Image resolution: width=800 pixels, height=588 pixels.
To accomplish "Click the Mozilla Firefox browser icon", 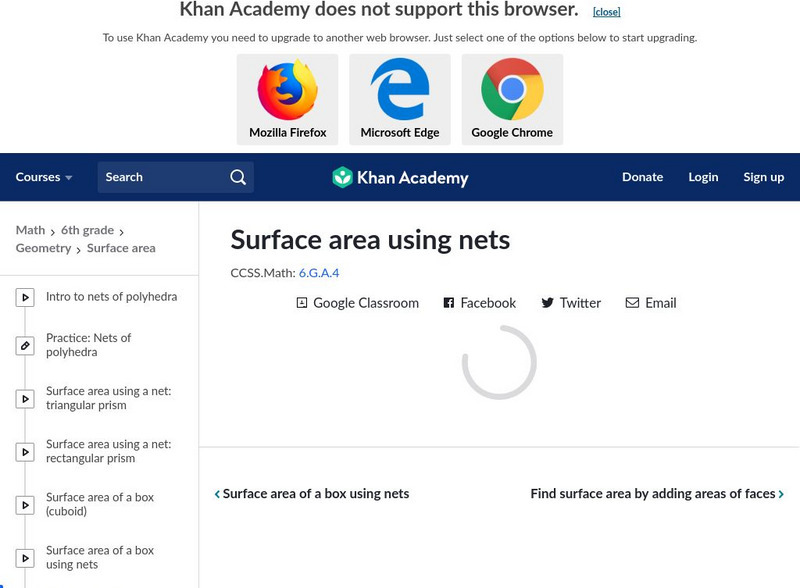I will 288,90.
